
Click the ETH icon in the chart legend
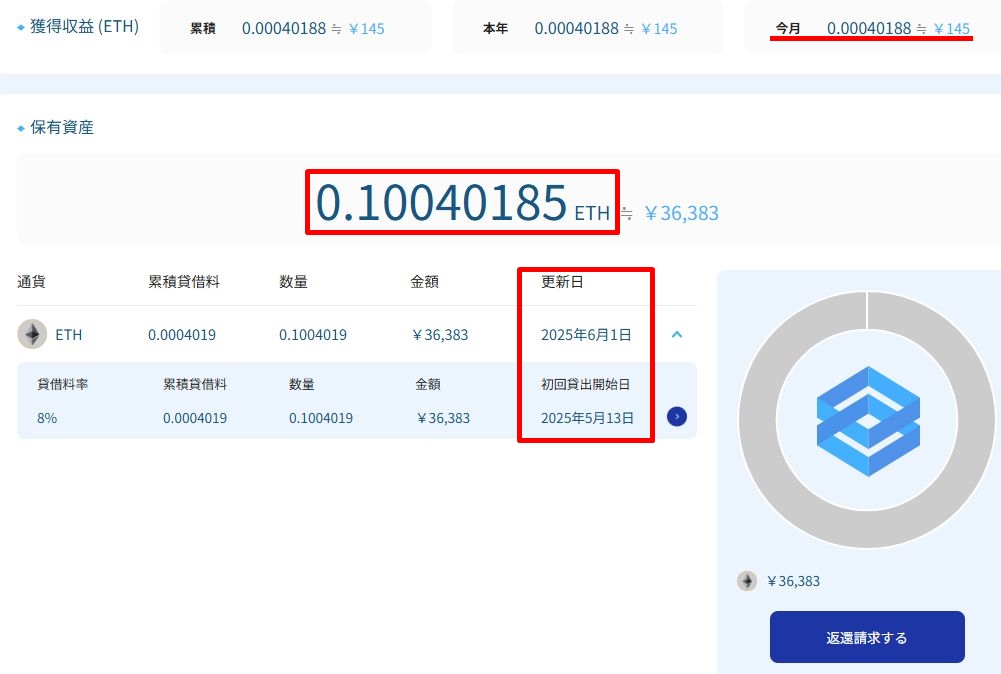point(747,581)
